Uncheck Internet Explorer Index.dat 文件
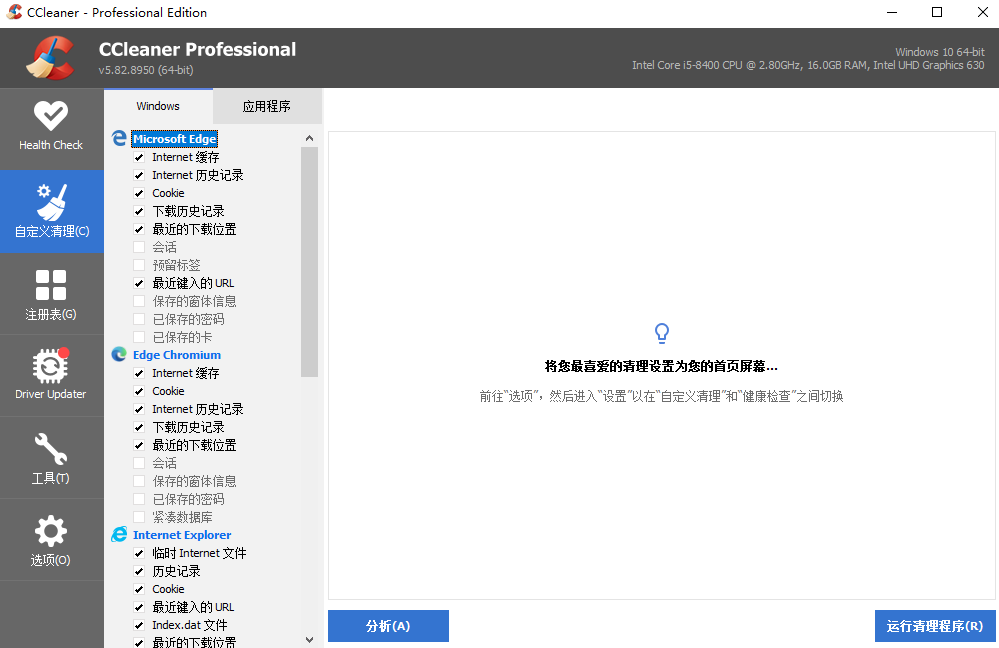The height and width of the screenshot is (648, 999). point(139,625)
